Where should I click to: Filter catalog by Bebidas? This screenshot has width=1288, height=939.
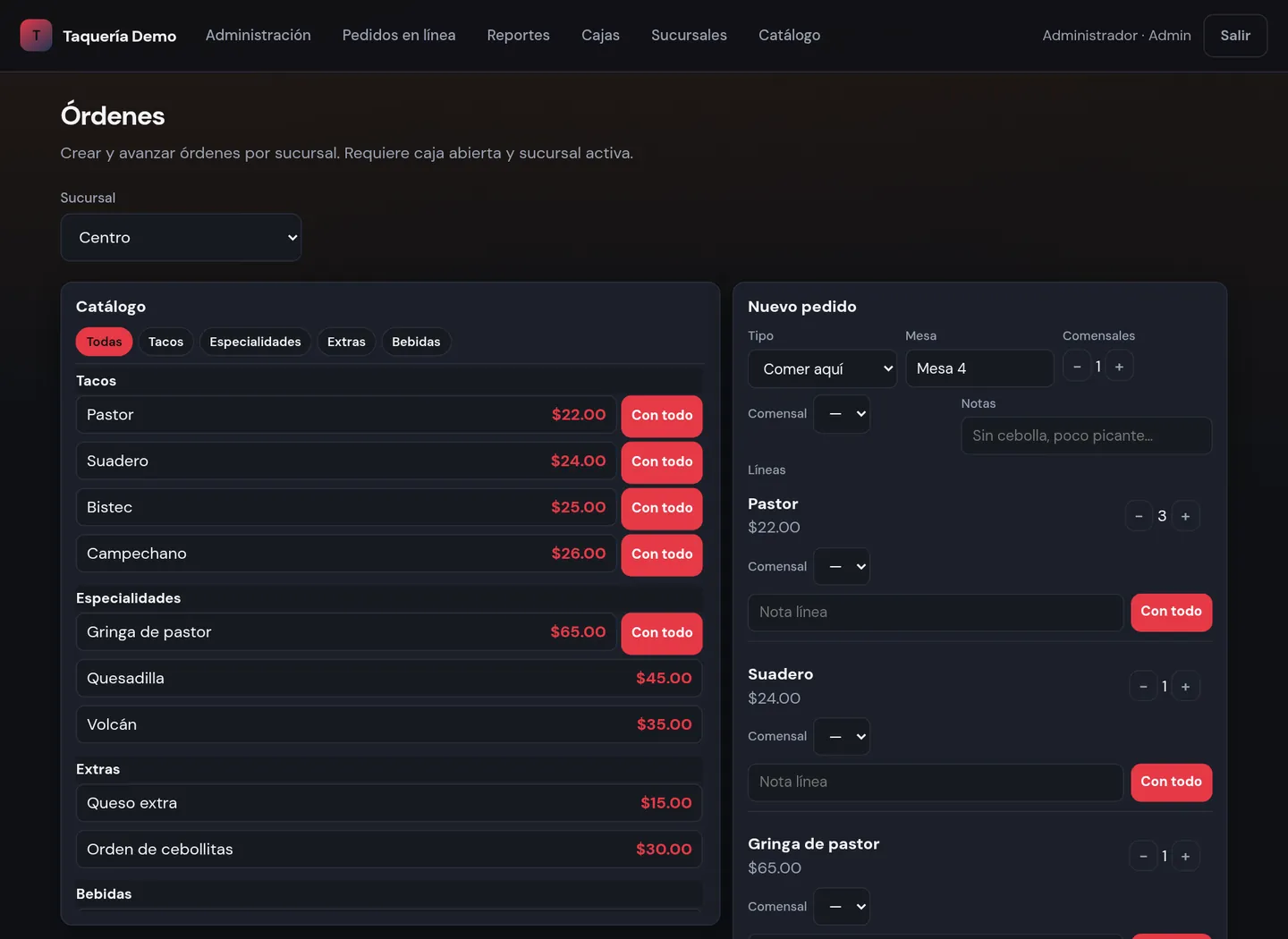416,342
